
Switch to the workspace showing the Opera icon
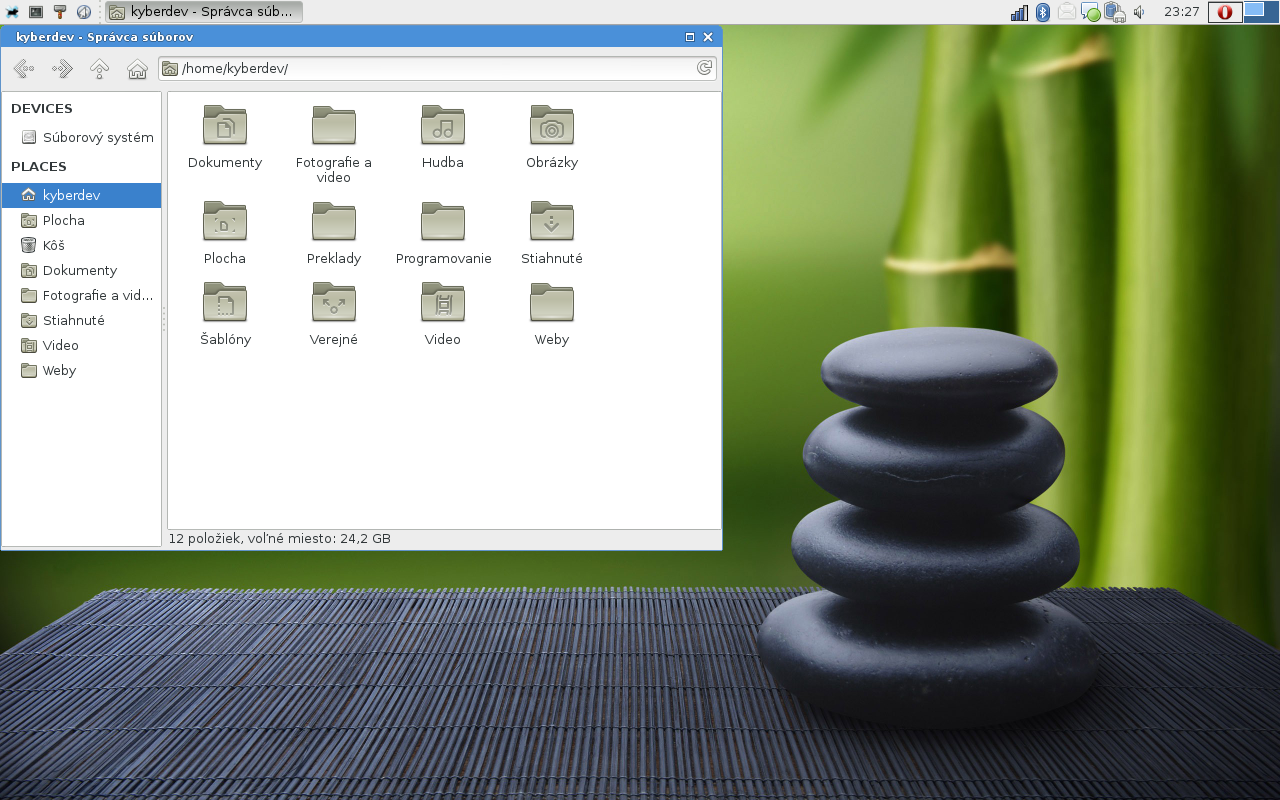point(1225,12)
